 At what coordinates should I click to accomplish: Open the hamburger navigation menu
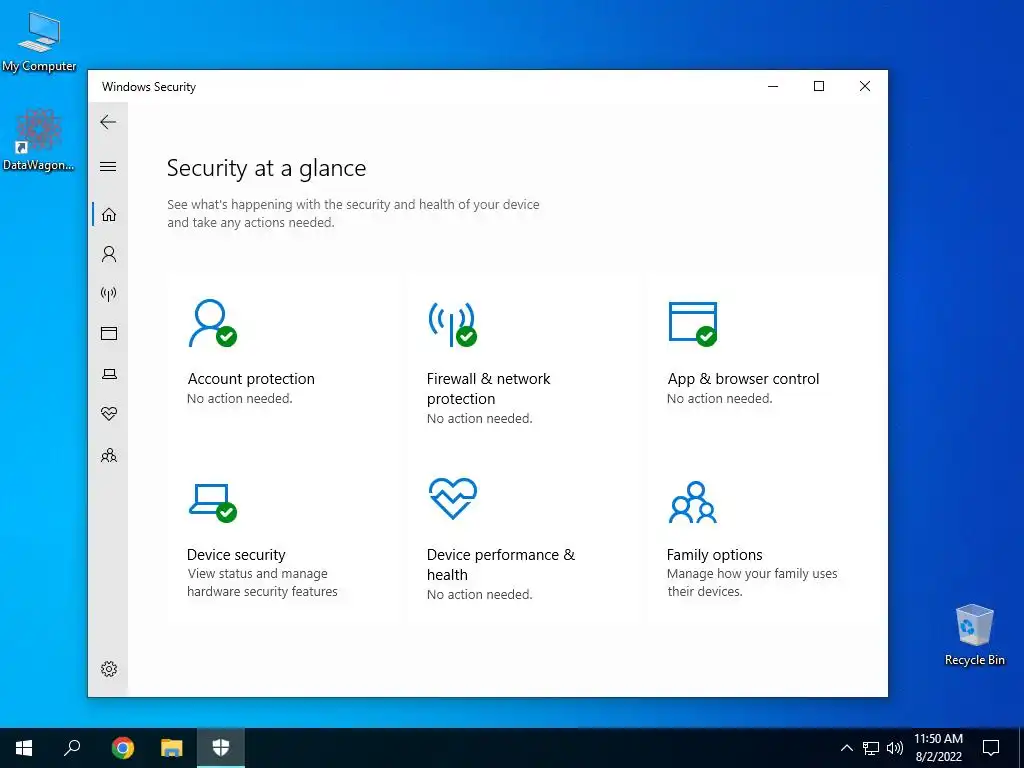[x=108, y=167]
